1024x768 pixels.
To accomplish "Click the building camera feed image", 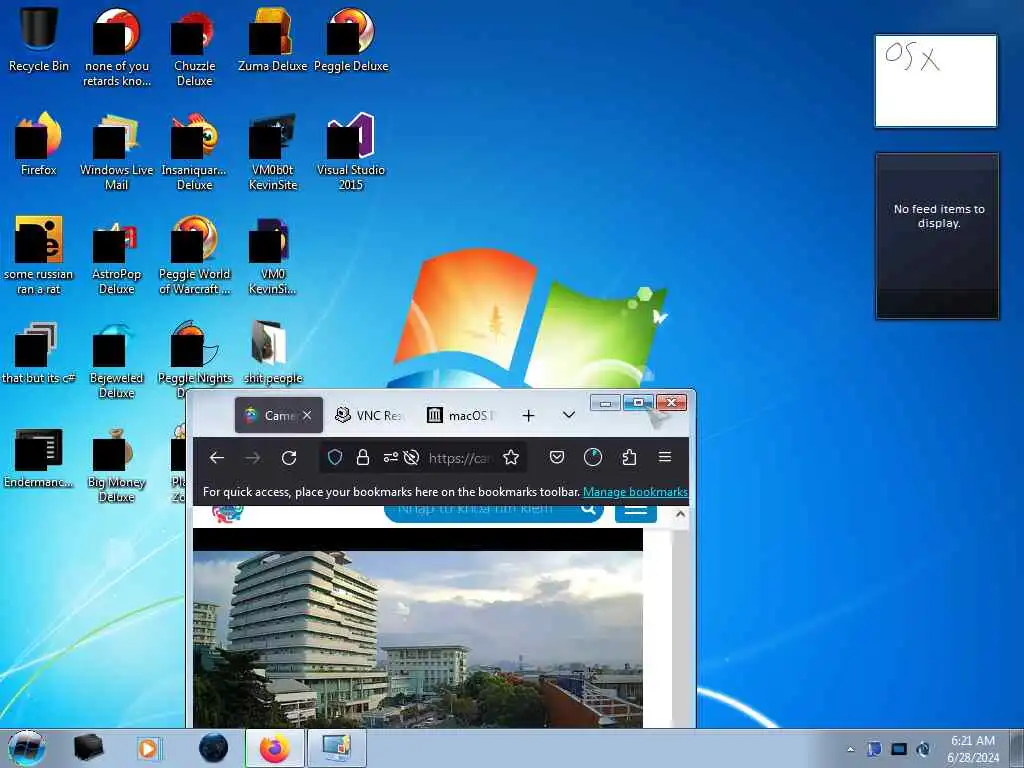I will click(x=417, y=639).
